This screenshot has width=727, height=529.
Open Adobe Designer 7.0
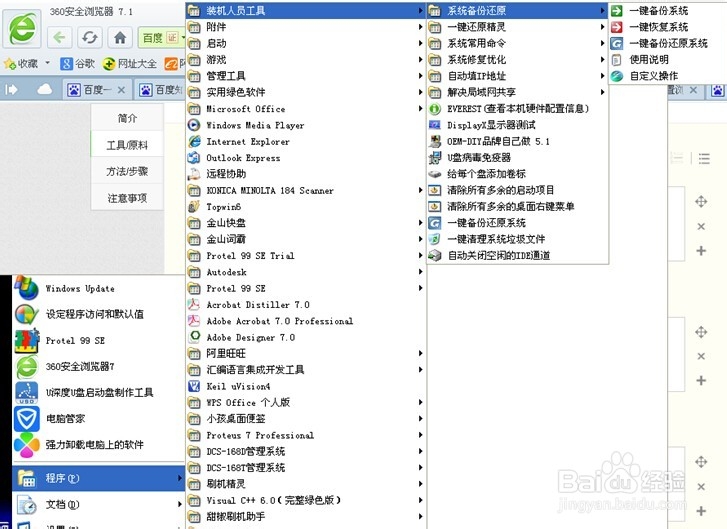point(306,337)
